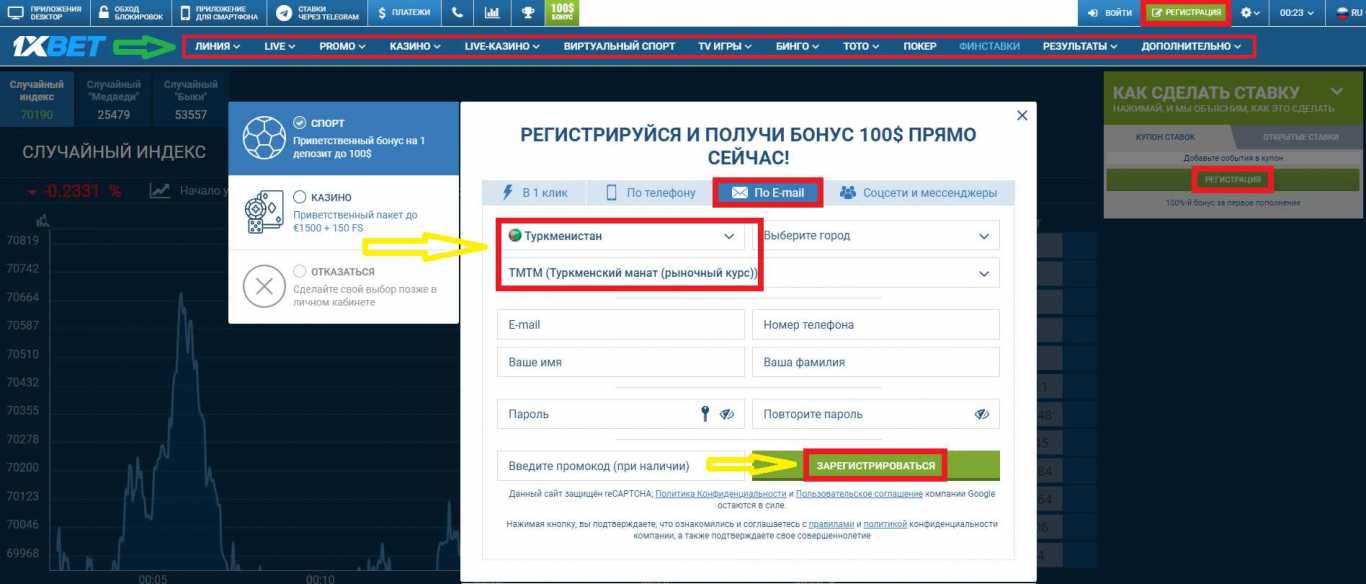Screen dimensions: 1366x584
Task: Open the Туркменистан country dropdown
Action: (x=620, y=236)
